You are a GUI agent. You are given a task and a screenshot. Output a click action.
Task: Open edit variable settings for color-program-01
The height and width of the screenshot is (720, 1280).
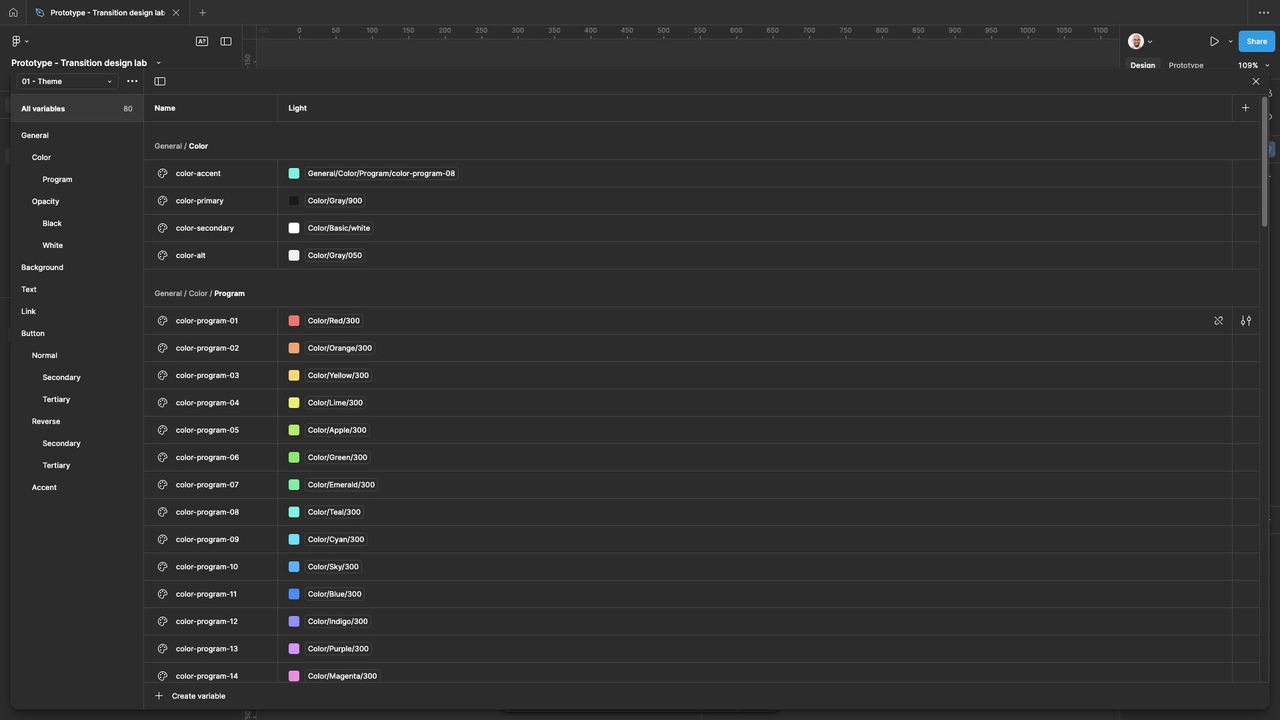1246,321
